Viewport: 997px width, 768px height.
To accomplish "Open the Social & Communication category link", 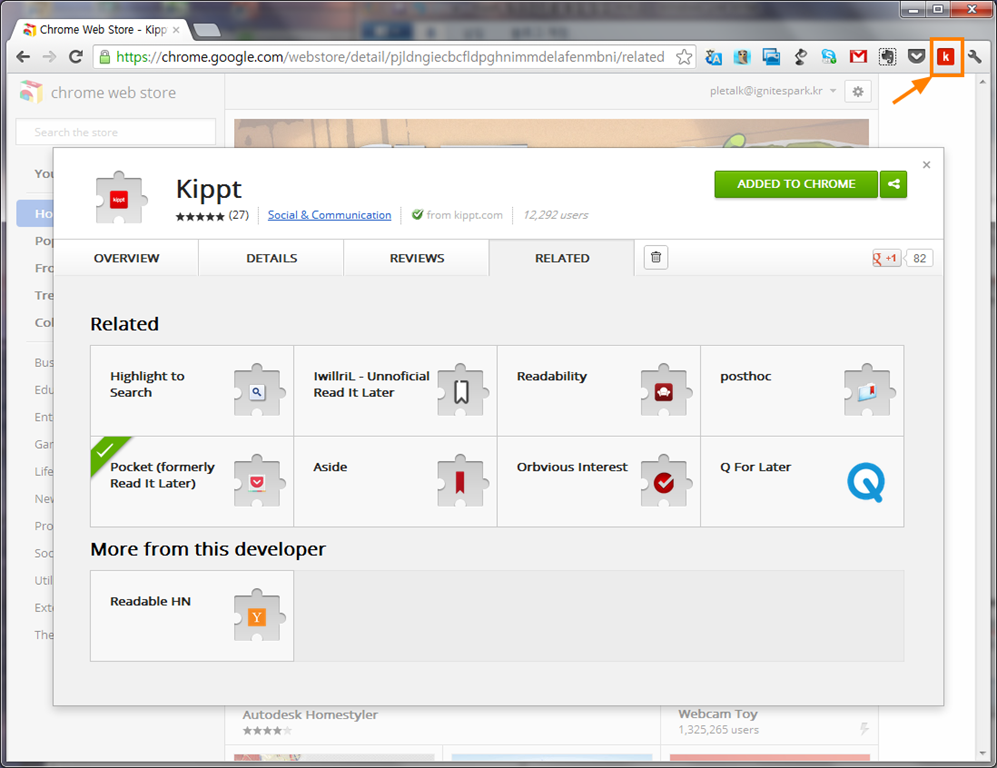I will [x=329, y=215].
